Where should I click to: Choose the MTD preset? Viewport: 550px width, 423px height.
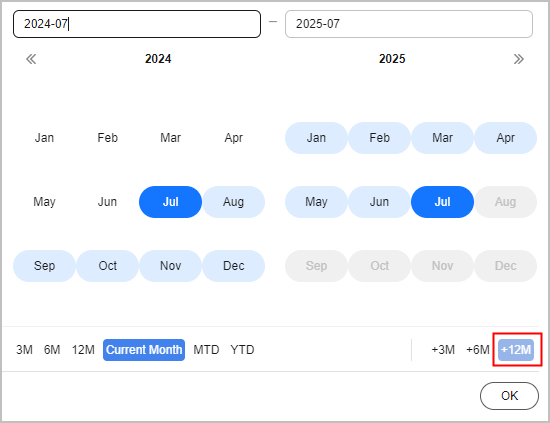click(x=206, y=350)
